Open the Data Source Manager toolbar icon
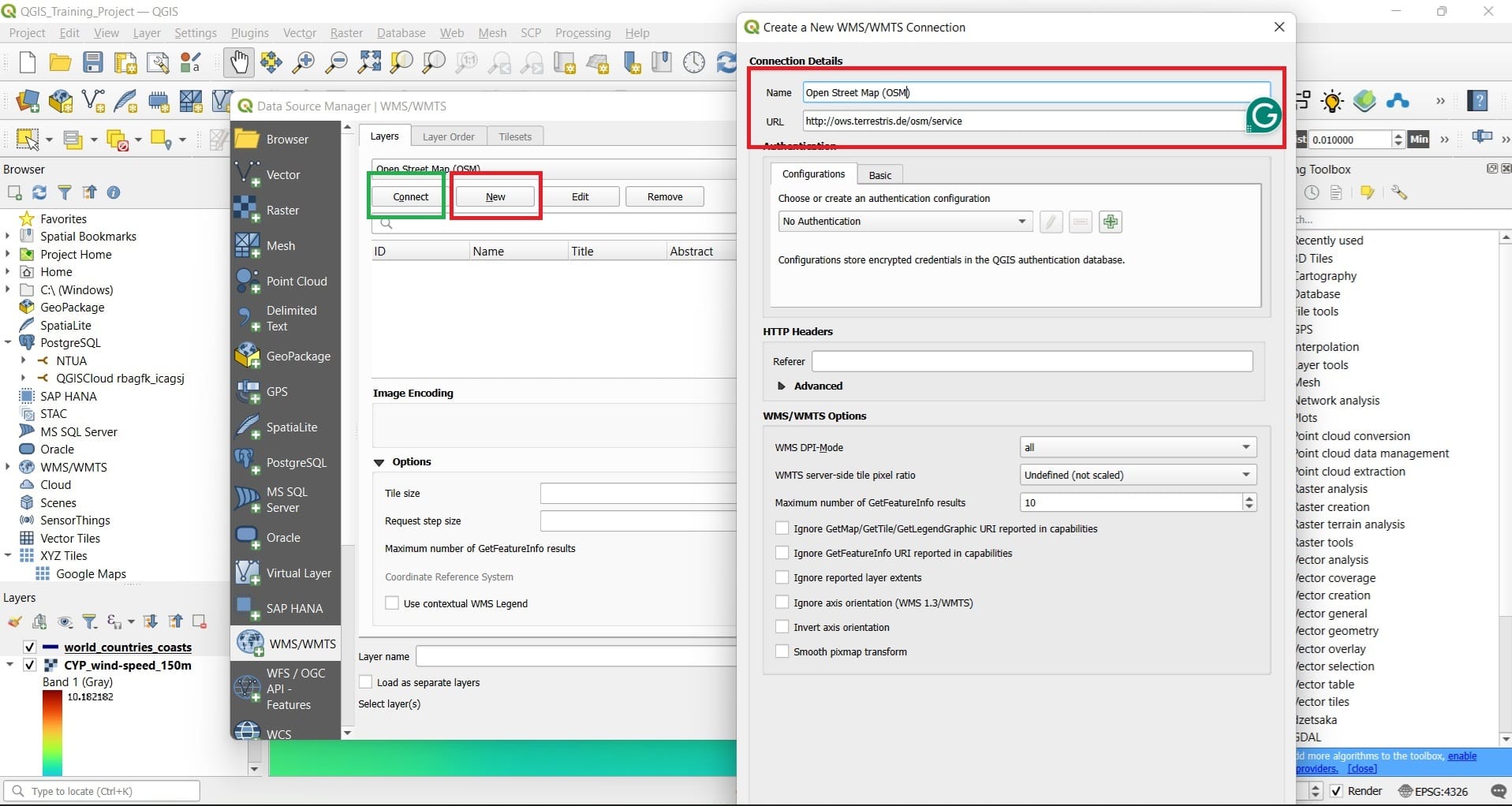This screenshot has width=1512, height=806. tap(28, 101)
